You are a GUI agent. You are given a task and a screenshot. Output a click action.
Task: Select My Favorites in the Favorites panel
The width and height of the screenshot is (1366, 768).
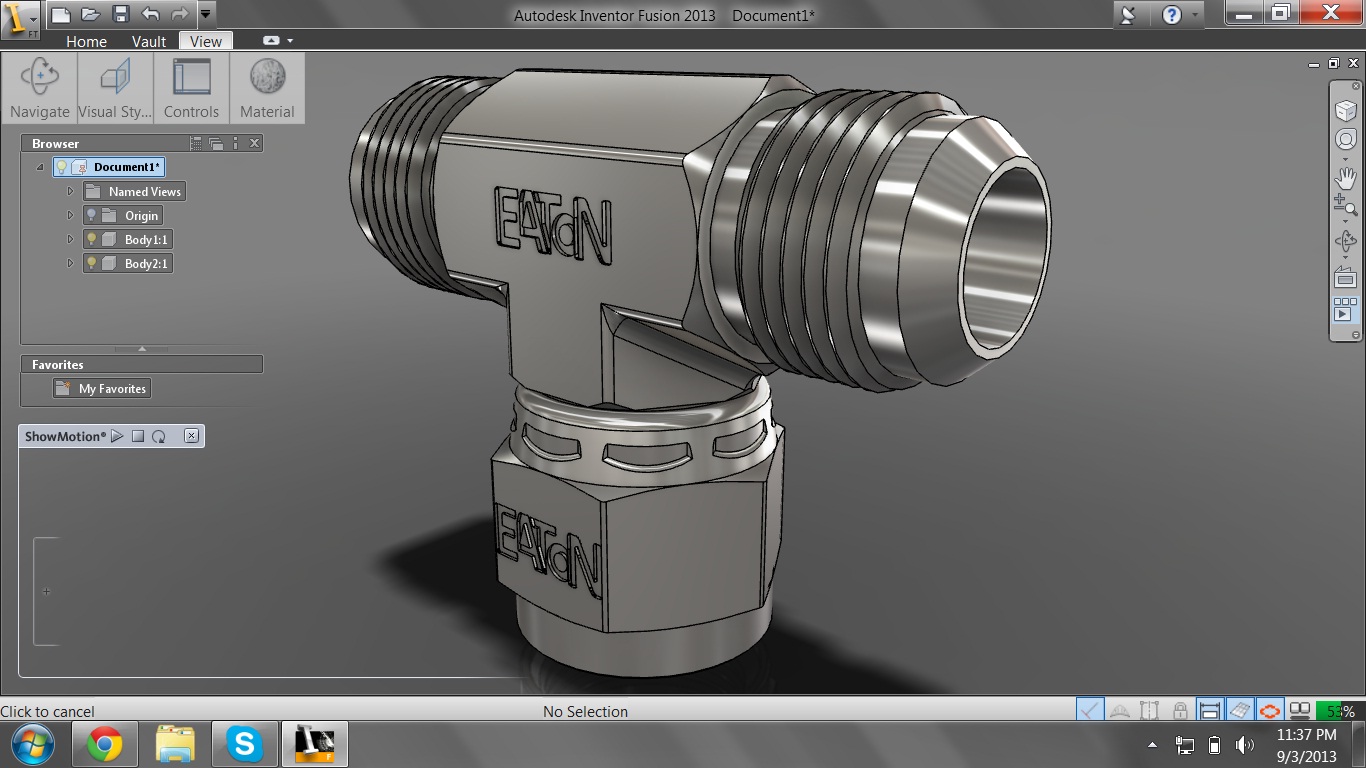102,388
